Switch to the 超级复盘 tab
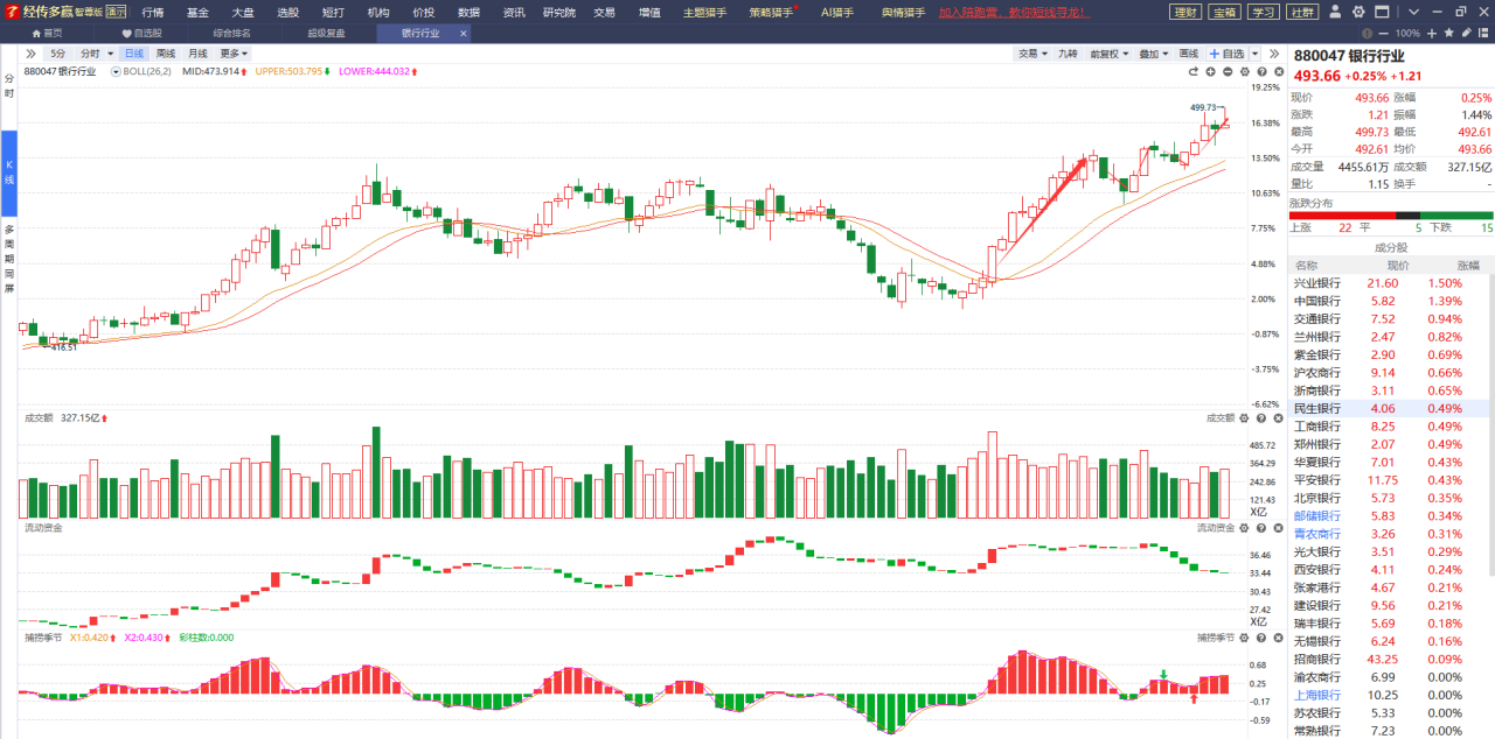 pos(327,33)
